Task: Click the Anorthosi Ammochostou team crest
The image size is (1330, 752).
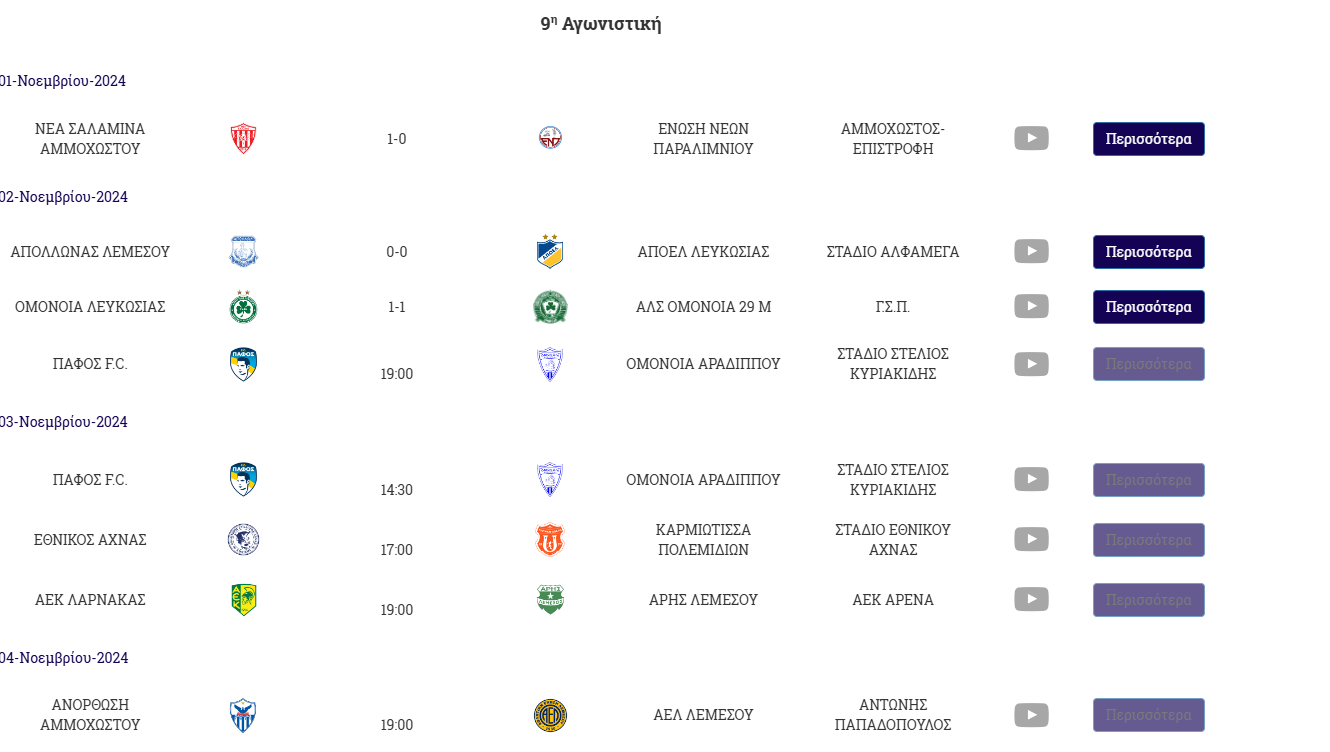Action: (243, 715)
